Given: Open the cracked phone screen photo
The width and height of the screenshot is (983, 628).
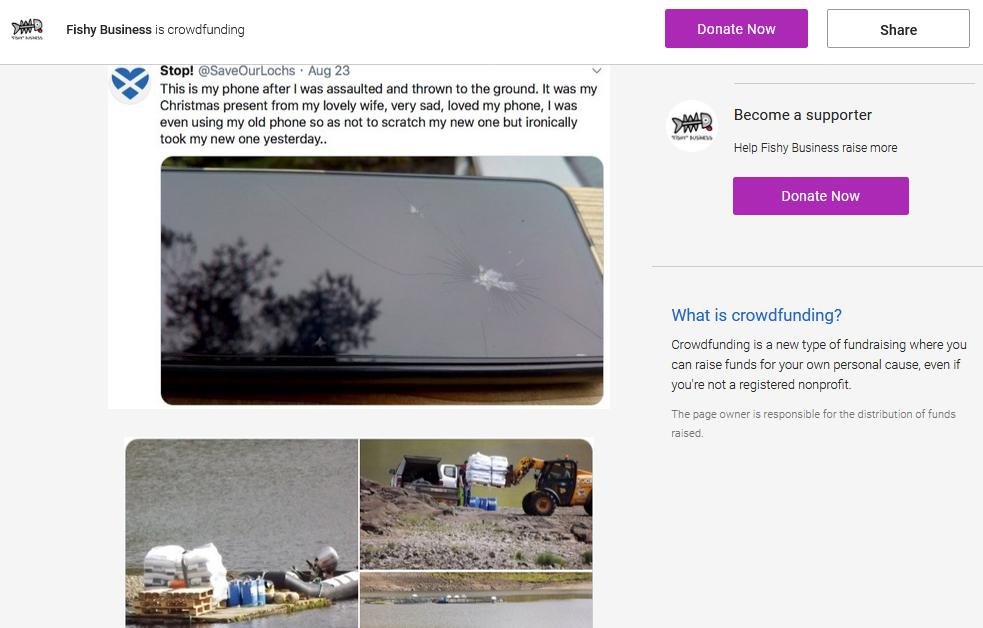Looking at the screenshot, I should tap(382, 280).
